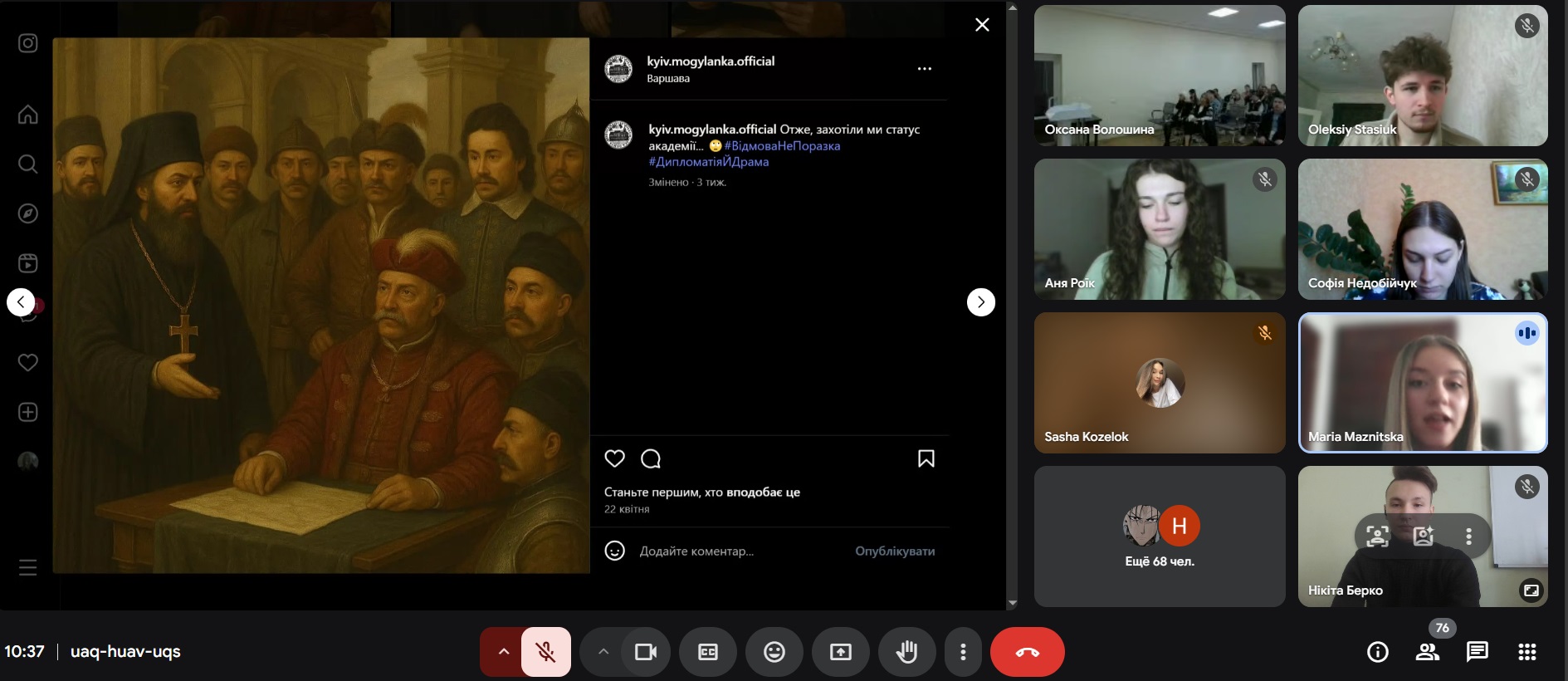This screenshot has height=681, width=1568.
Task: Click the shared screen scrollbar down arrow
Action: click(1012, 603)
